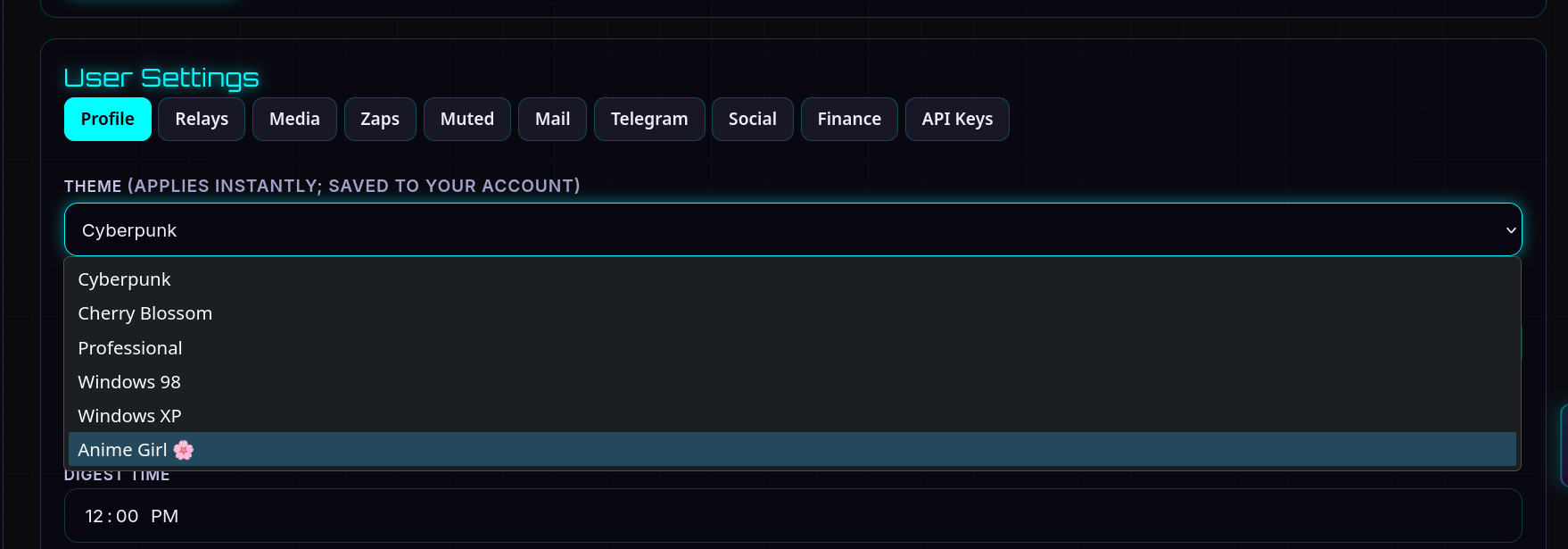Choose the Cherry Blossom theme
1568x549 pixels.
point(792,313)
